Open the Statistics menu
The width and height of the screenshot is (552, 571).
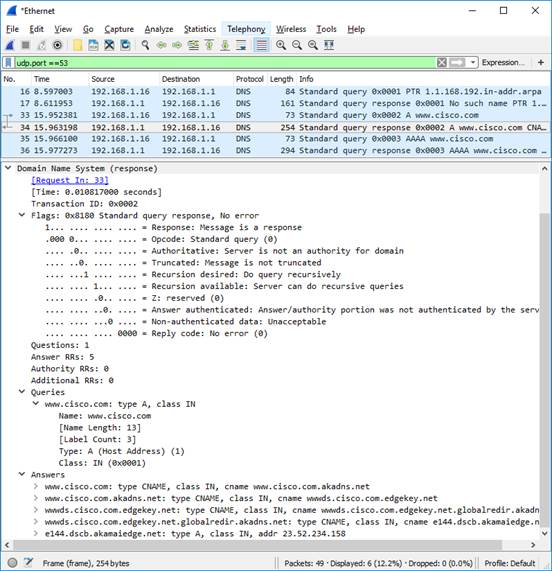coord(200,29)
